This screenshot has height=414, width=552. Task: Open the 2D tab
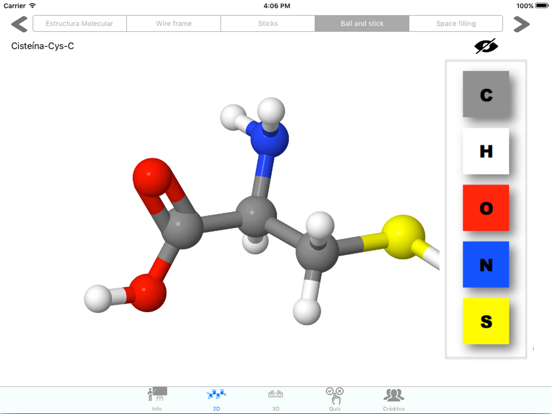click(216, 399)
